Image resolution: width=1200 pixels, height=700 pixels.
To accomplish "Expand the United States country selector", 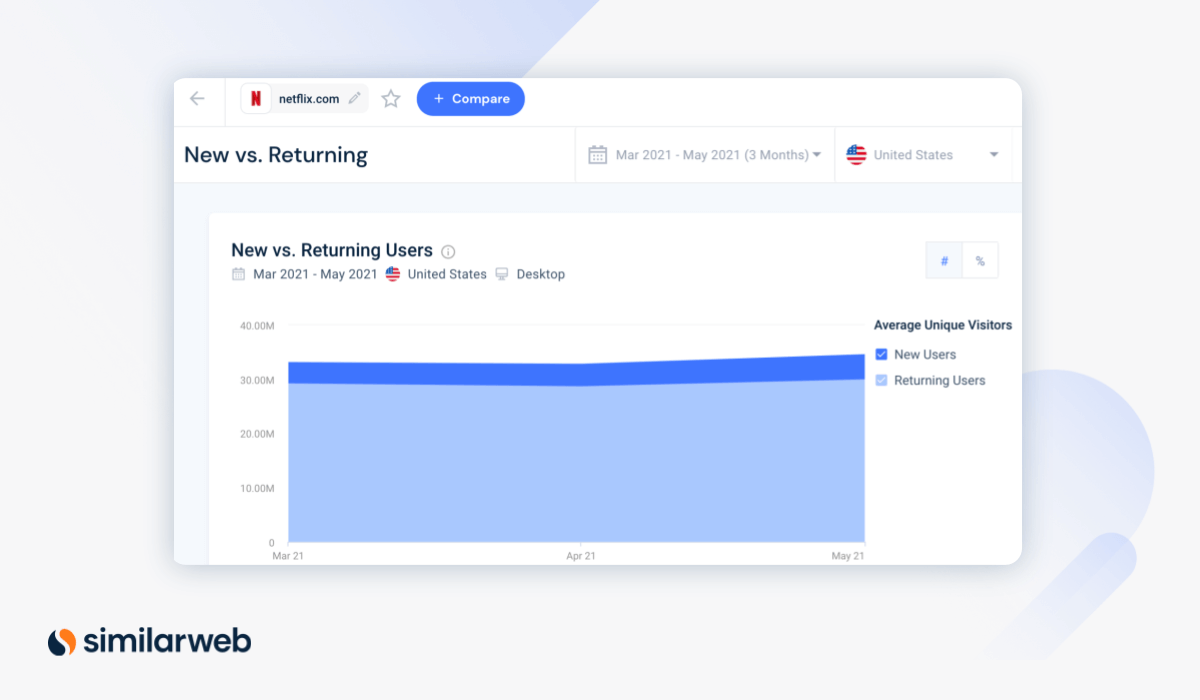I will click(x=913, y=154).
